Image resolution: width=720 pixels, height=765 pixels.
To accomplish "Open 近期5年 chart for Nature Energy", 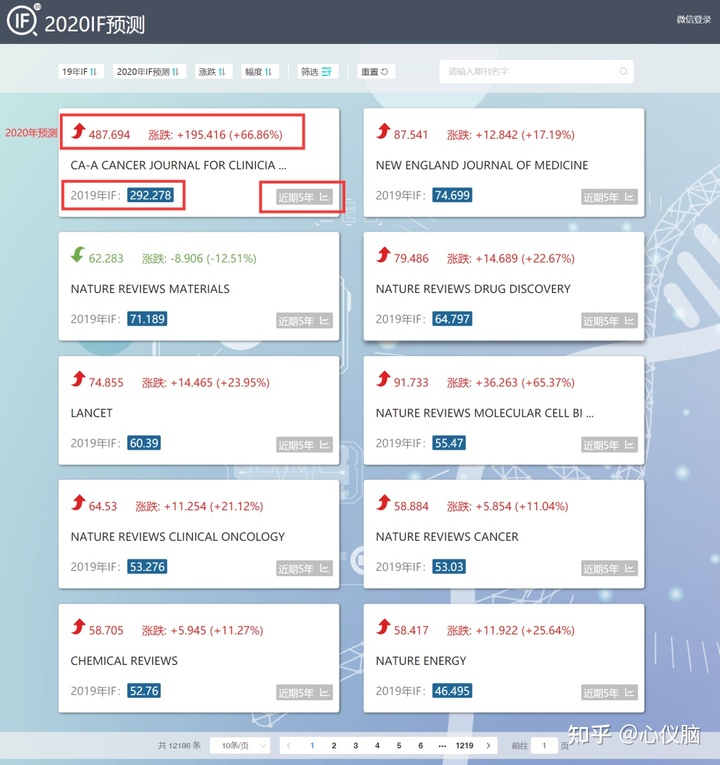I will pos(609,693).
